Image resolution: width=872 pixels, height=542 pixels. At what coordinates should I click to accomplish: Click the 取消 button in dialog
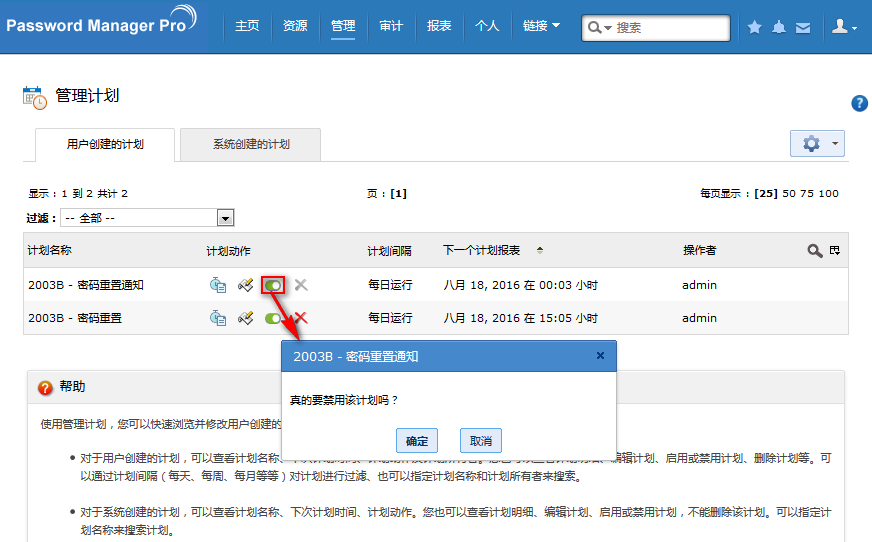480,441
